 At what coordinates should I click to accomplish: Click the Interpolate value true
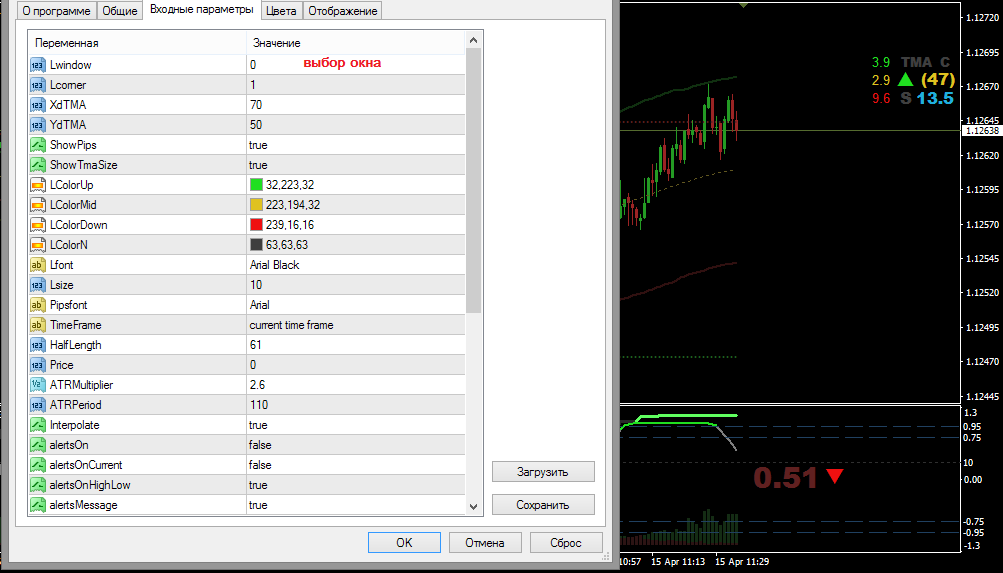258,425
